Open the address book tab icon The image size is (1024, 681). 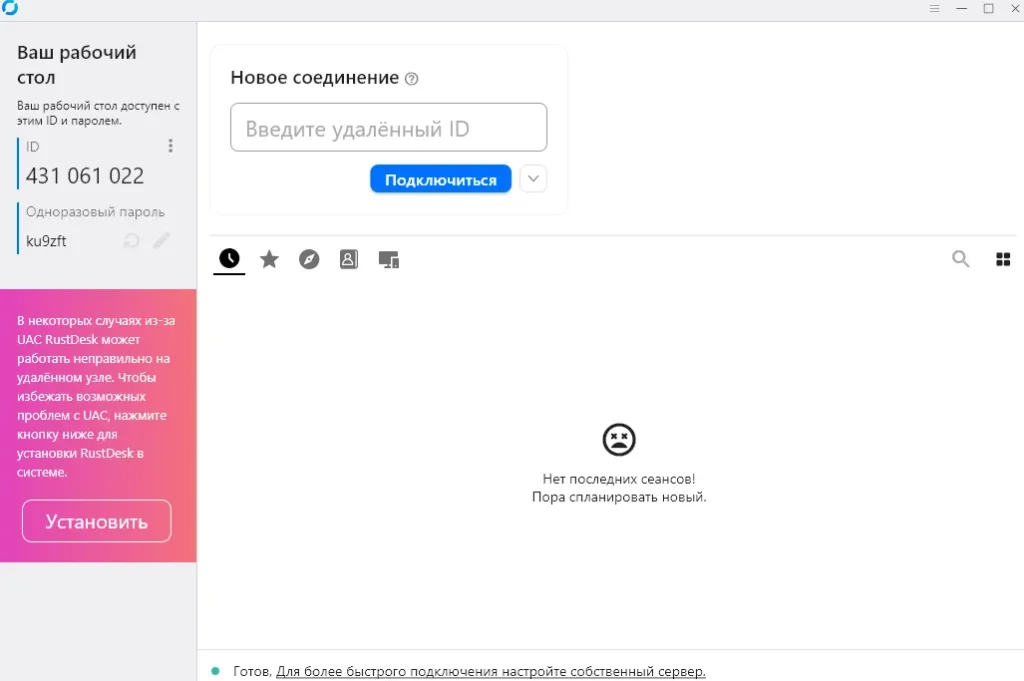click(x=348, y=260)
